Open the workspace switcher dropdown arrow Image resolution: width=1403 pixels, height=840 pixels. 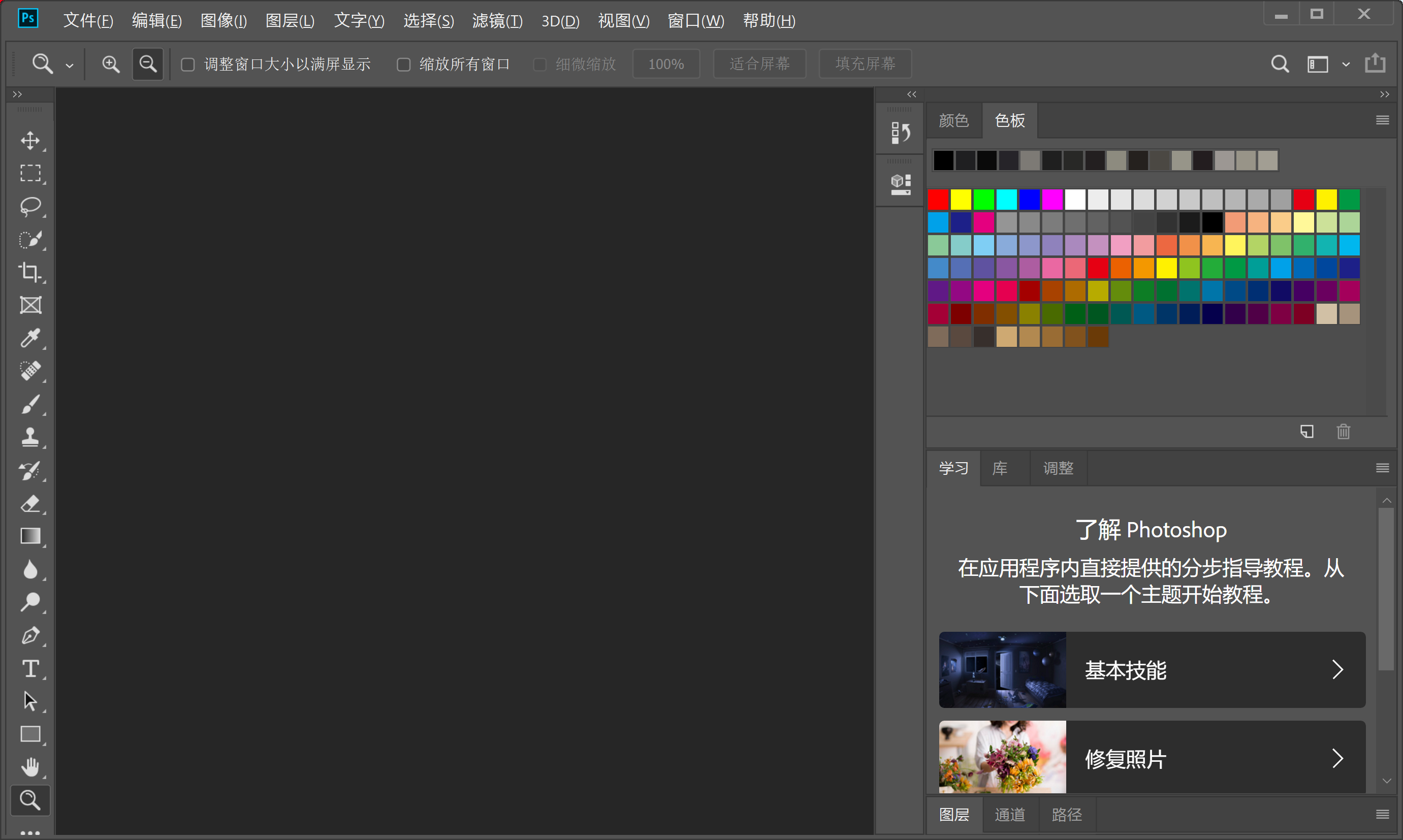pos(1346,64)
